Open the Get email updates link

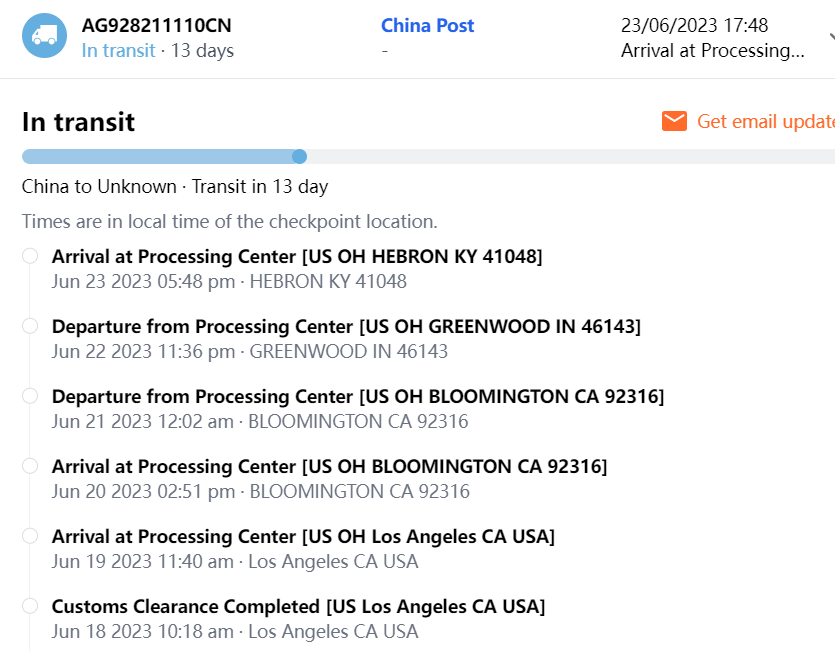point(765,121)
